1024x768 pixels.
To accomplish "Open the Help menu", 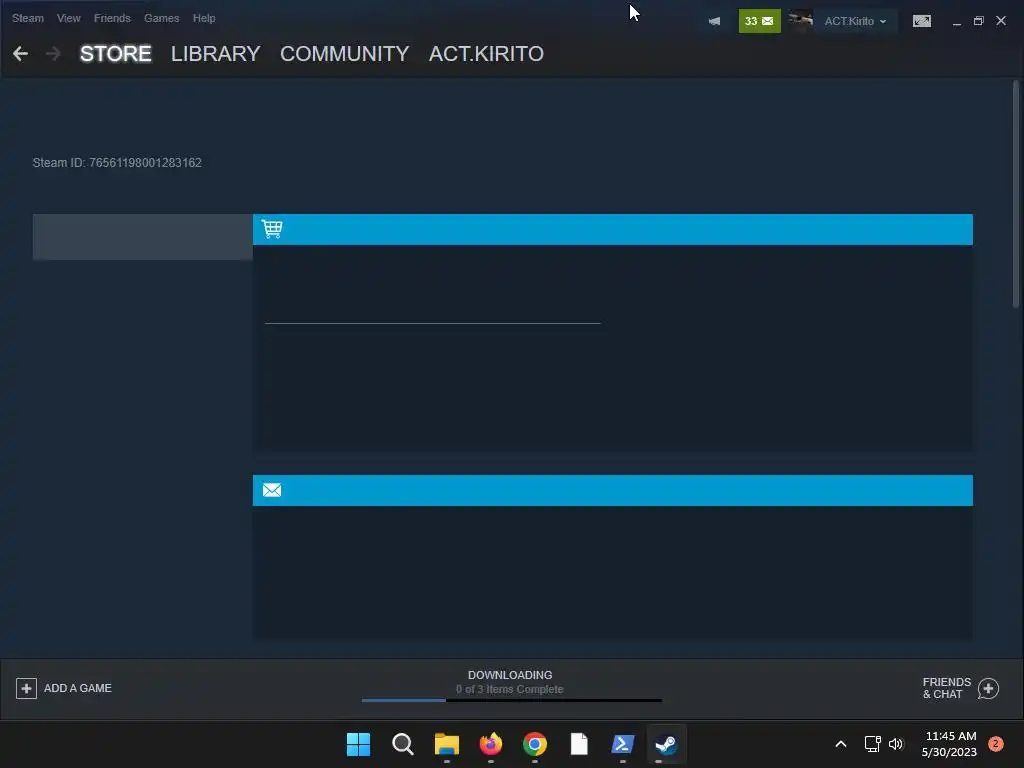I will point(204,18).
